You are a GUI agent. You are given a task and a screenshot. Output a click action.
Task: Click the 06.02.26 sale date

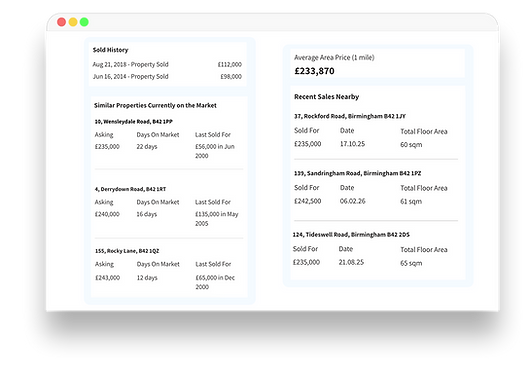(x=352, y=201)
